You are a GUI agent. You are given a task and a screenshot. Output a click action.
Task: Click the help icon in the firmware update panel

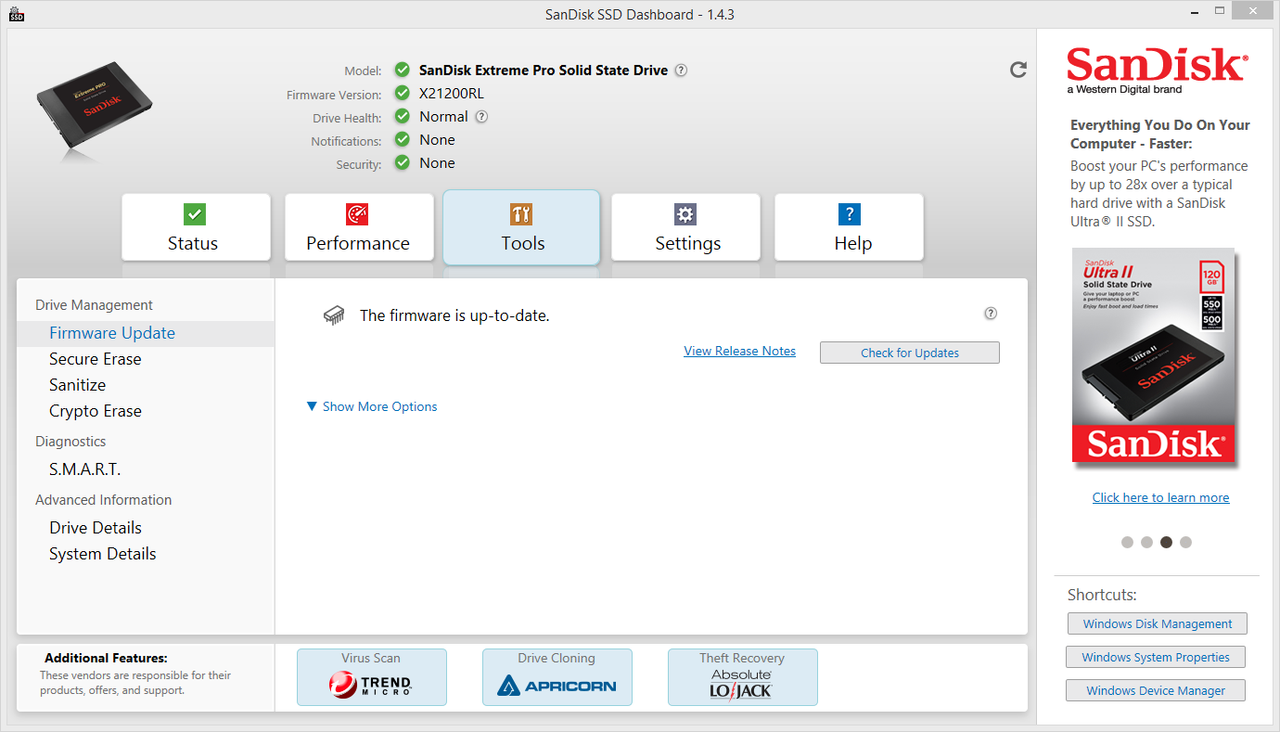[x=991, y=313]
